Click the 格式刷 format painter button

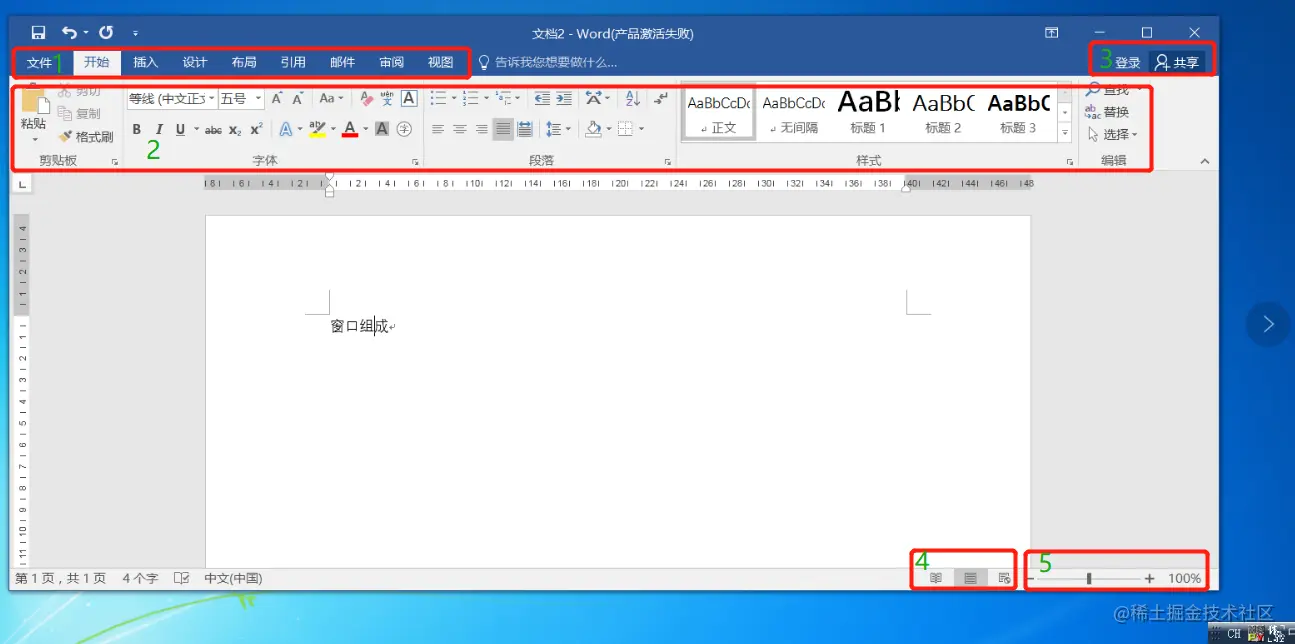[x=86, y=137]
